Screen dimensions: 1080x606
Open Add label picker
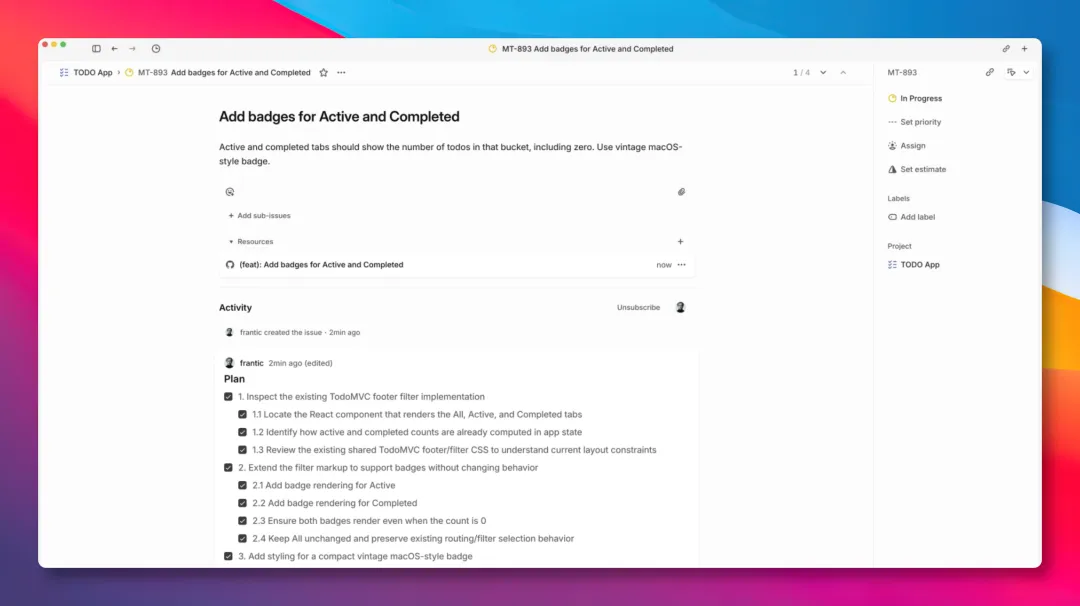tap(911, 217)
